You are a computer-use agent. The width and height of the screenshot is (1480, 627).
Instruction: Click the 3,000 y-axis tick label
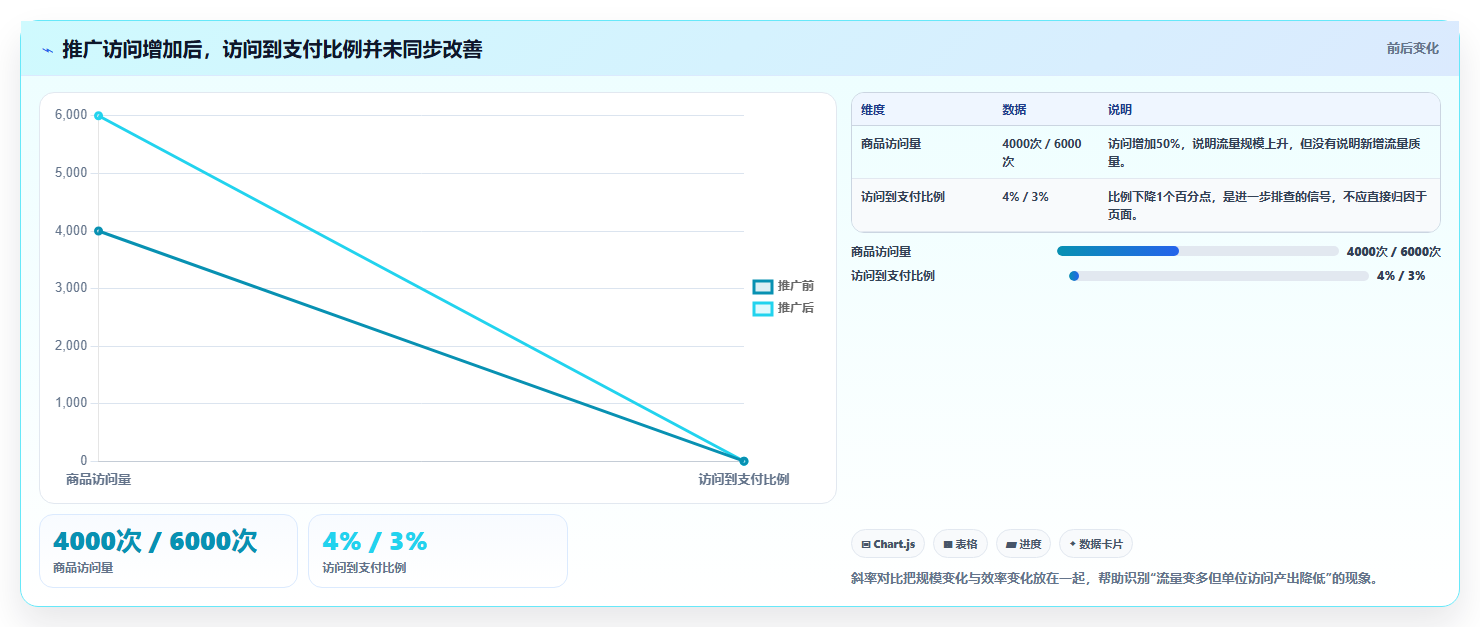click(71, 288)
